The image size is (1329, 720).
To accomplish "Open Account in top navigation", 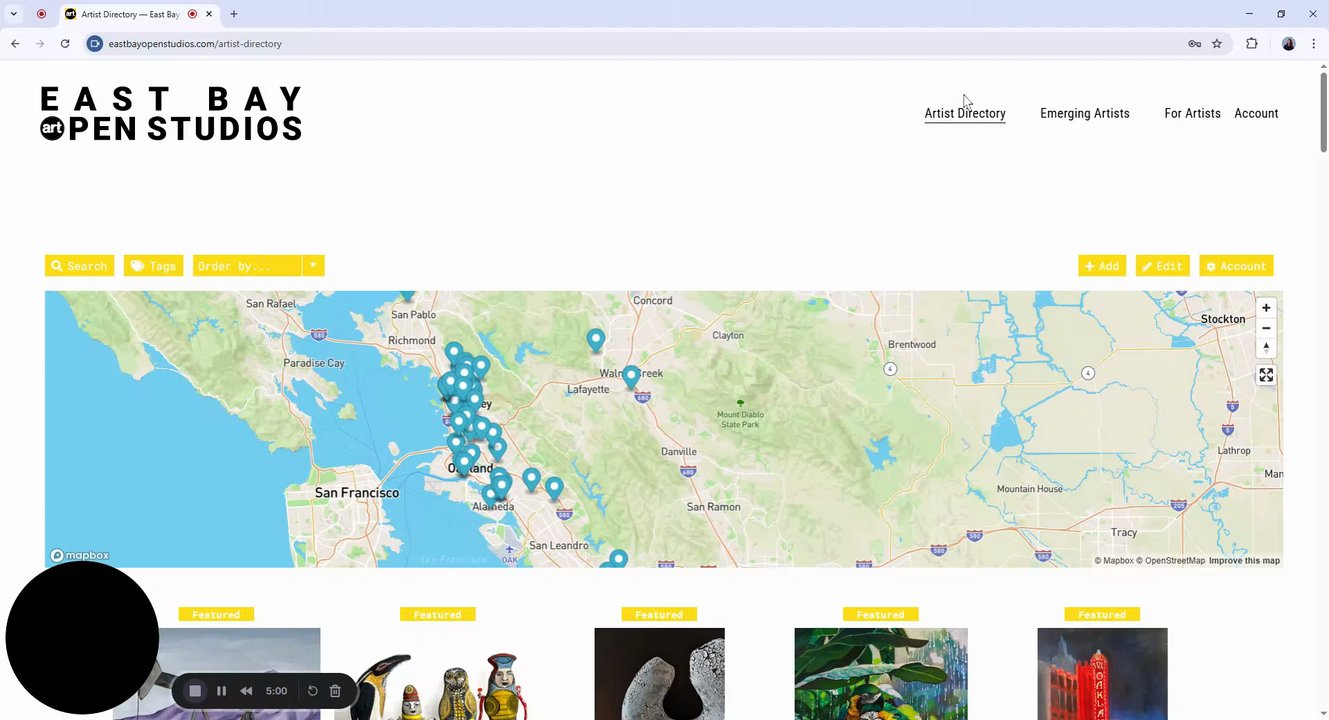I will [1256, 113].
